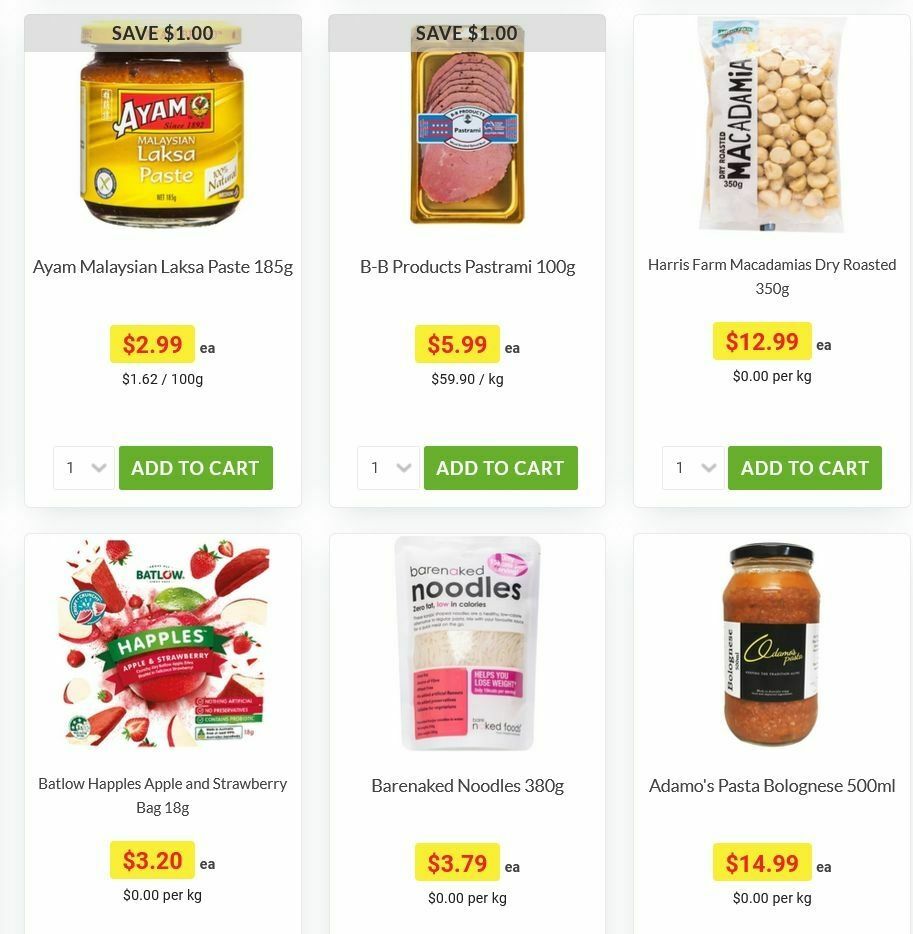This screenshot has width=913, height=934.
Task: Expand quantity dropdown for Ayam Laksa Paste
Action: point(84,468)
